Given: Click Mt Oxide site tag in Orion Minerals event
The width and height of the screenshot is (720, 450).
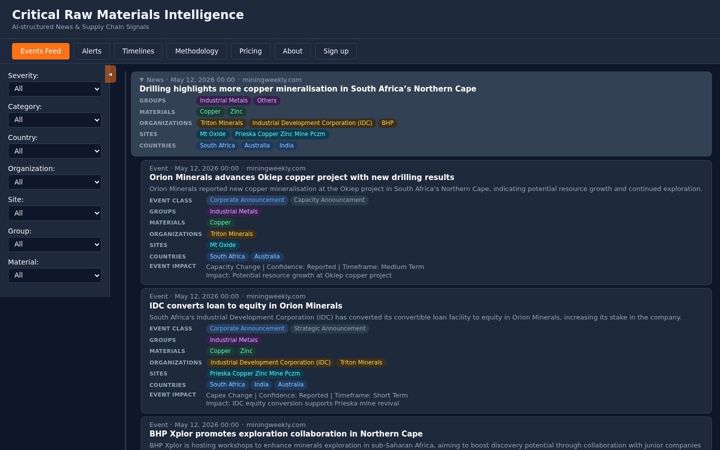Looking at the screenshot, I should (223, 245).
